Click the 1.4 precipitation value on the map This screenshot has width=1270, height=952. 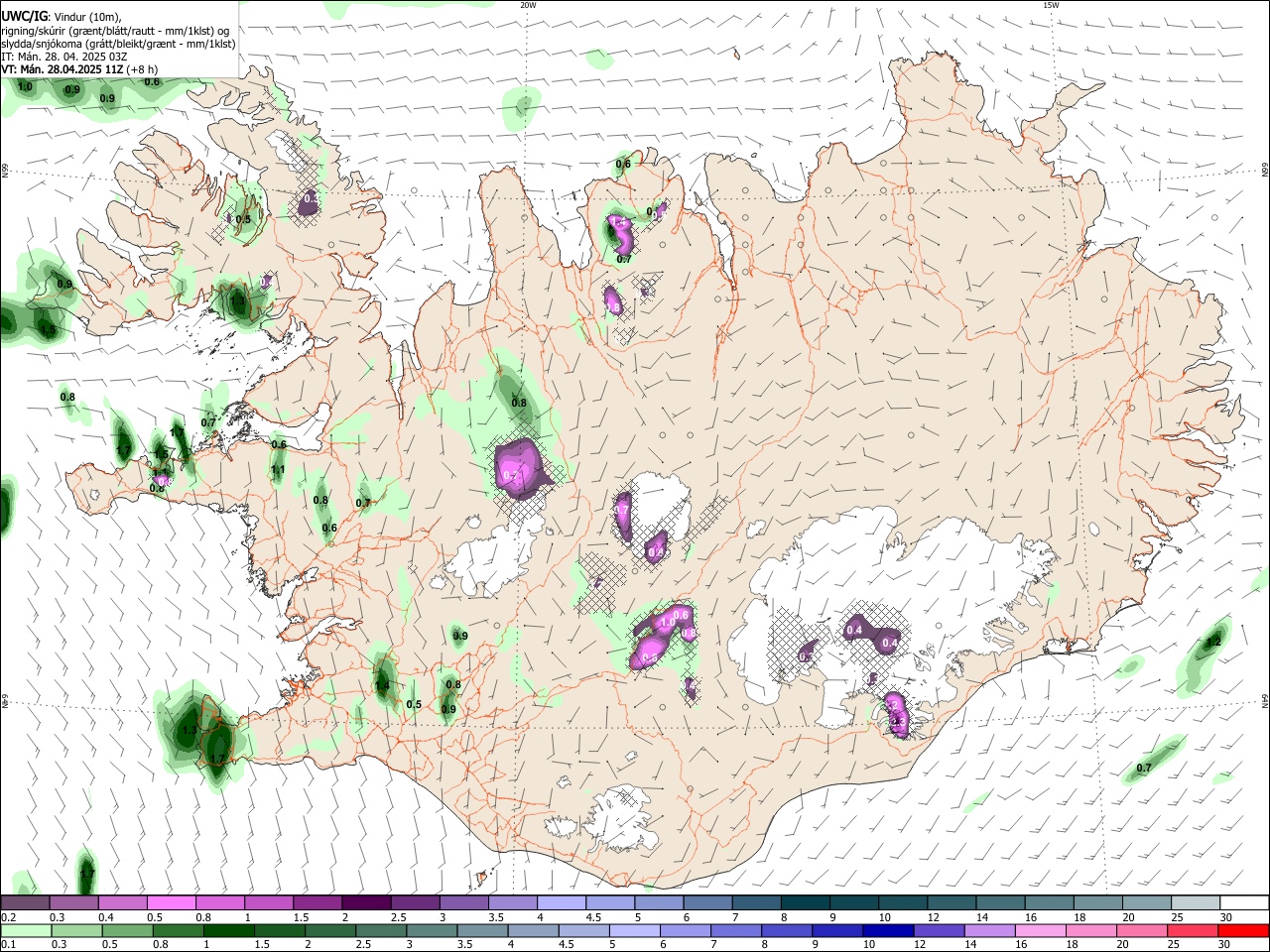pyautogui.click(x=383, y=685)
